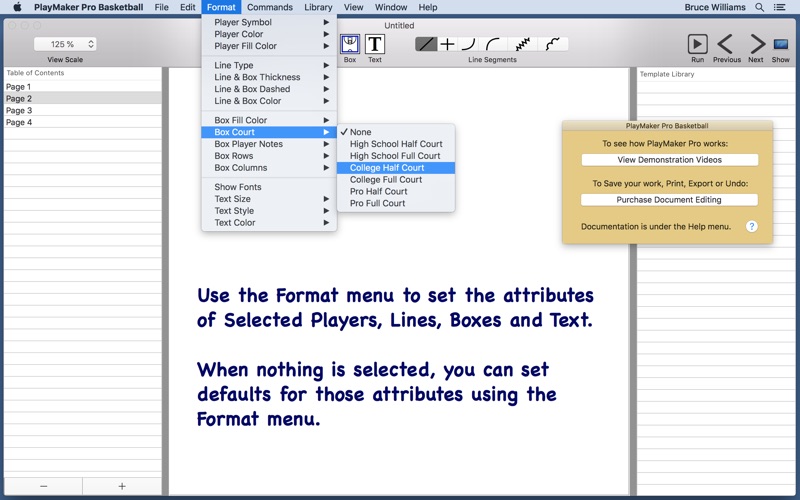Image resolution: width=800 pixels, height=500 pixels.
Task: Expand Player Symbol submenu
Action: [269, 22]
